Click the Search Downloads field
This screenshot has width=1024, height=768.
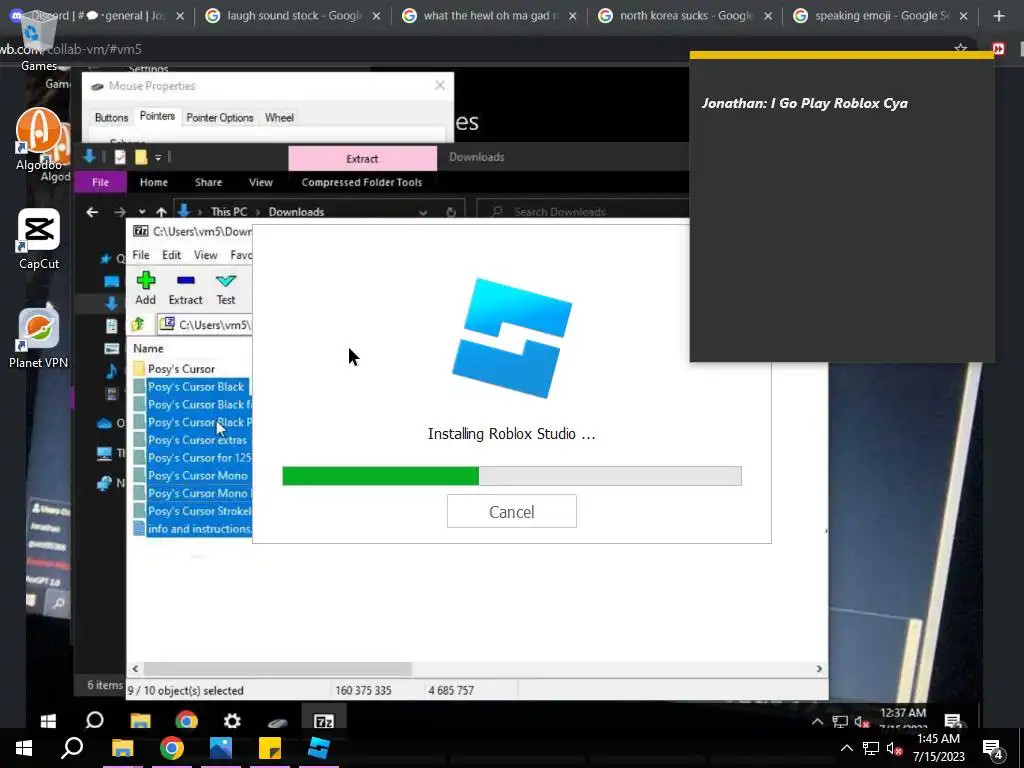tap(583, 212)
